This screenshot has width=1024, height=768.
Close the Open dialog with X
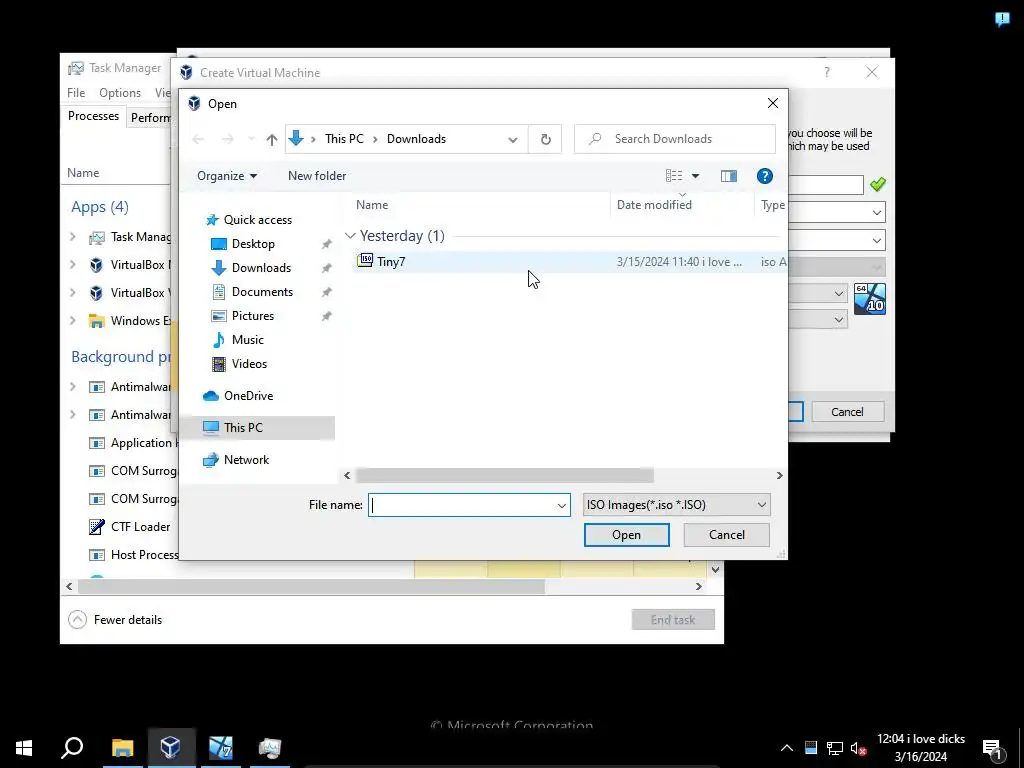[x=773, y=103]
